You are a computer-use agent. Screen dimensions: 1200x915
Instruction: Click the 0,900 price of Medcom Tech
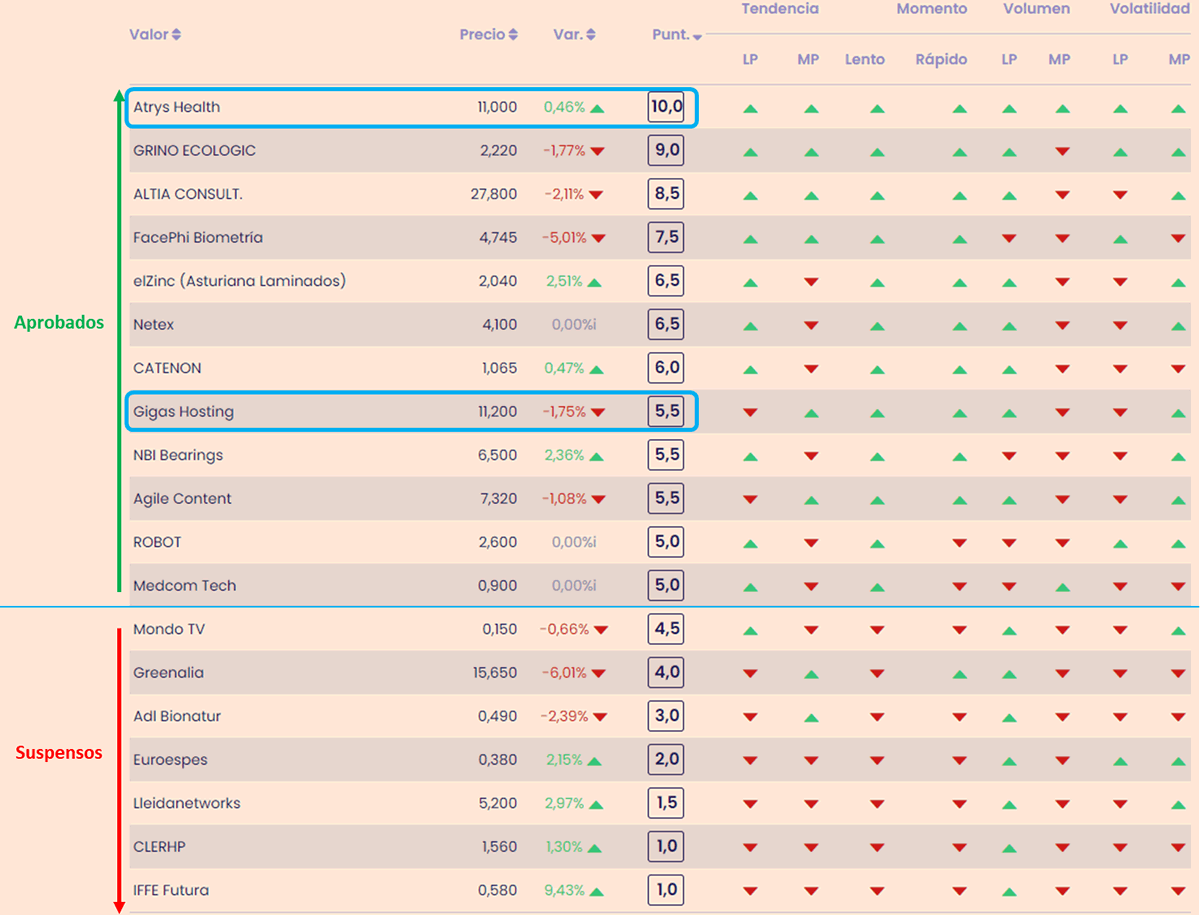tap(498, 586)
